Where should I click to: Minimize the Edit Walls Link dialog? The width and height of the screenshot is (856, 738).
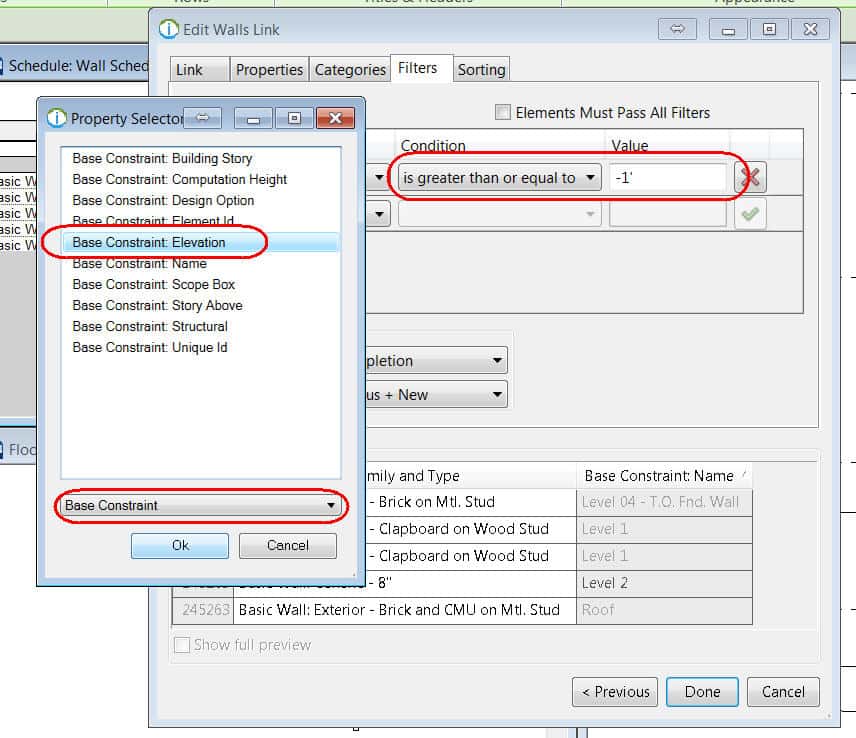pyautogui.click(x=728, y=29)
